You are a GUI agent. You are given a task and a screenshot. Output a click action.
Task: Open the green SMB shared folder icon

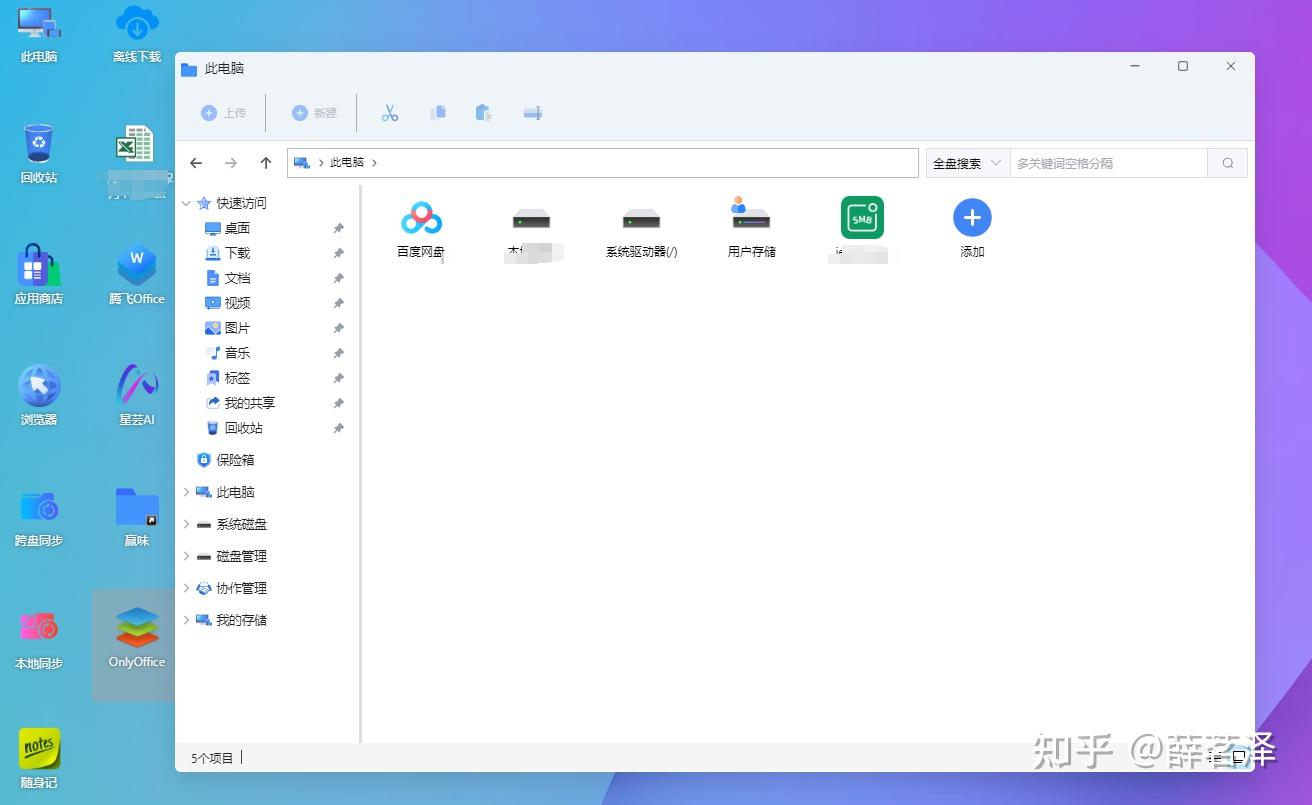861,216
